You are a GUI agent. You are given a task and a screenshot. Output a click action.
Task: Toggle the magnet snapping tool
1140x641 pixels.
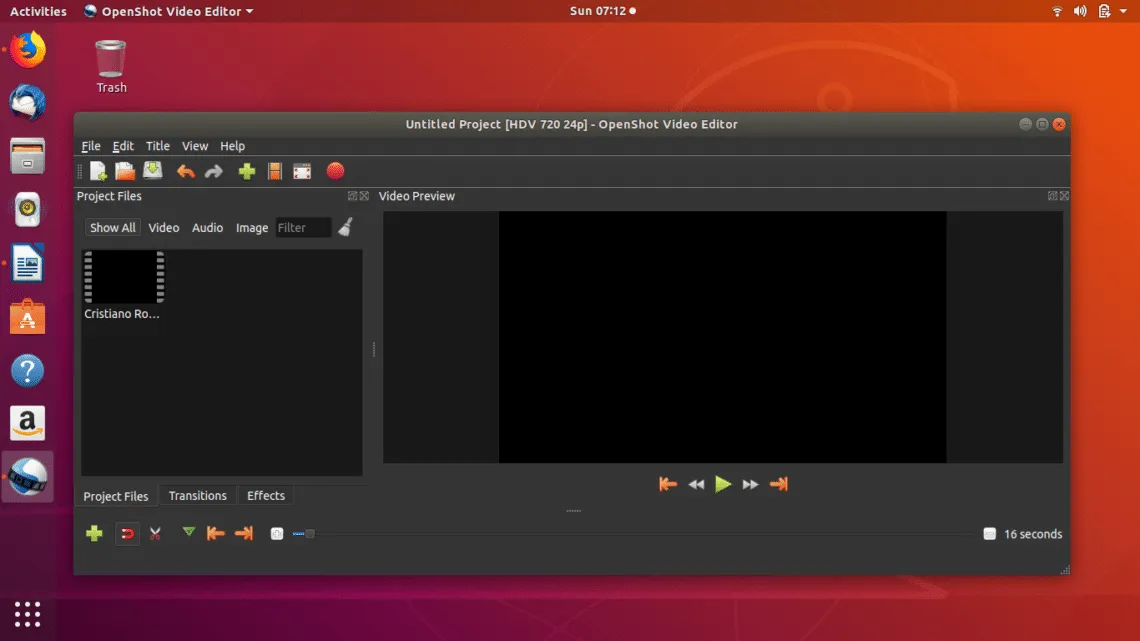pos(127,534)
